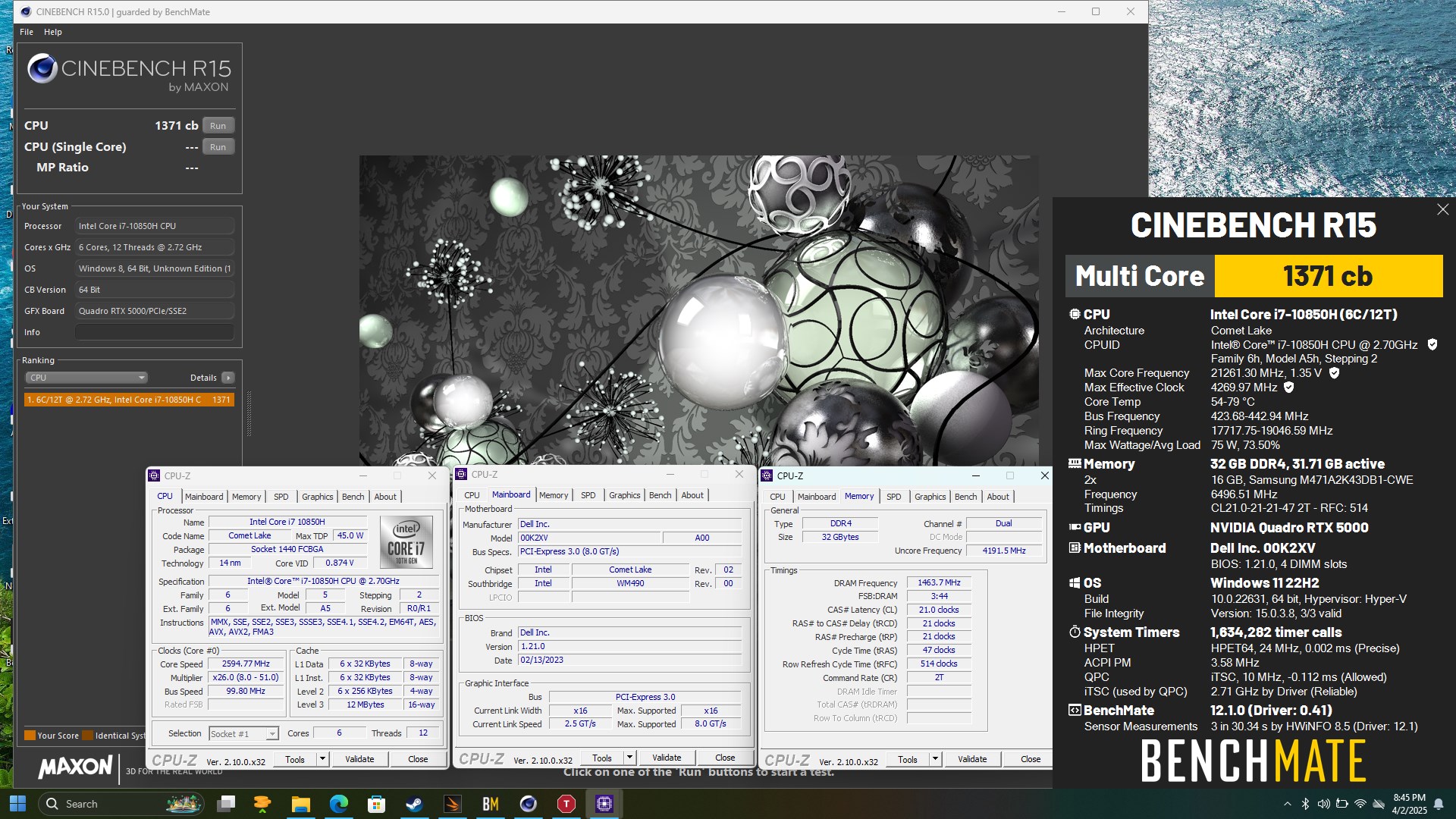Click Tools in left CPU-Z window
This screenshot has height=819, width=1456.
(x=295, y=760)
